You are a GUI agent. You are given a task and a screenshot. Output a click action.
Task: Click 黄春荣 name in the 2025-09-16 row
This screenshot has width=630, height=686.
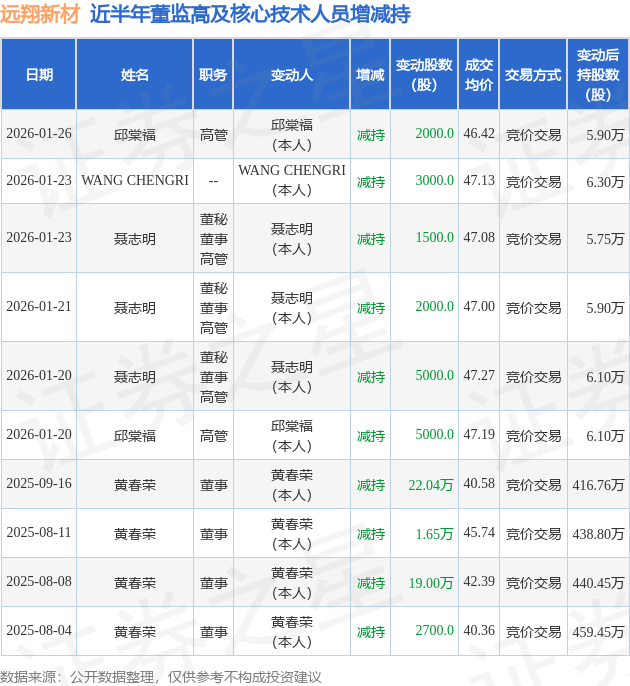click(135, 485)
